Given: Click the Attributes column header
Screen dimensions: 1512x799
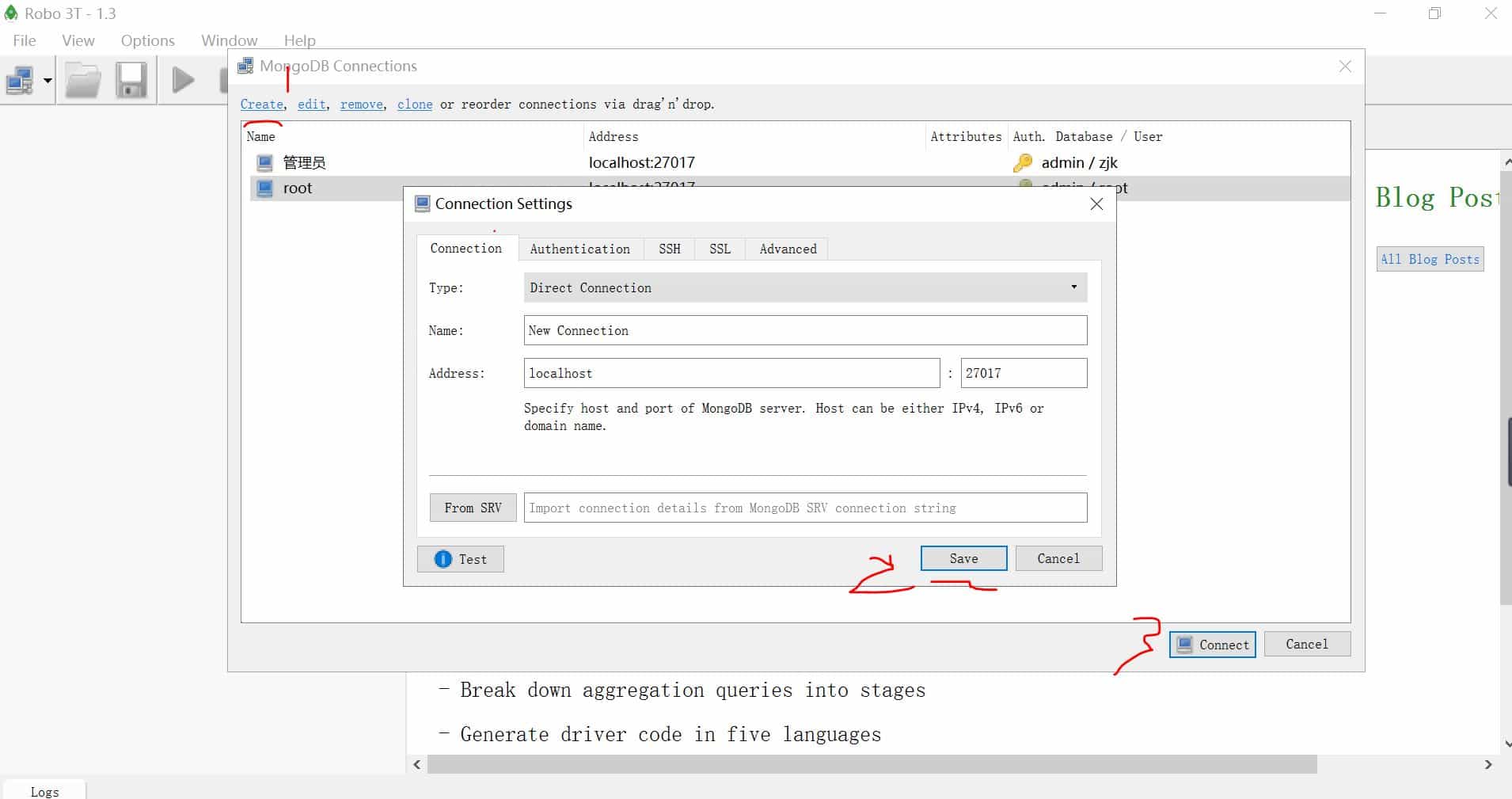Looking at the screenshot, I should click(966, 137).
